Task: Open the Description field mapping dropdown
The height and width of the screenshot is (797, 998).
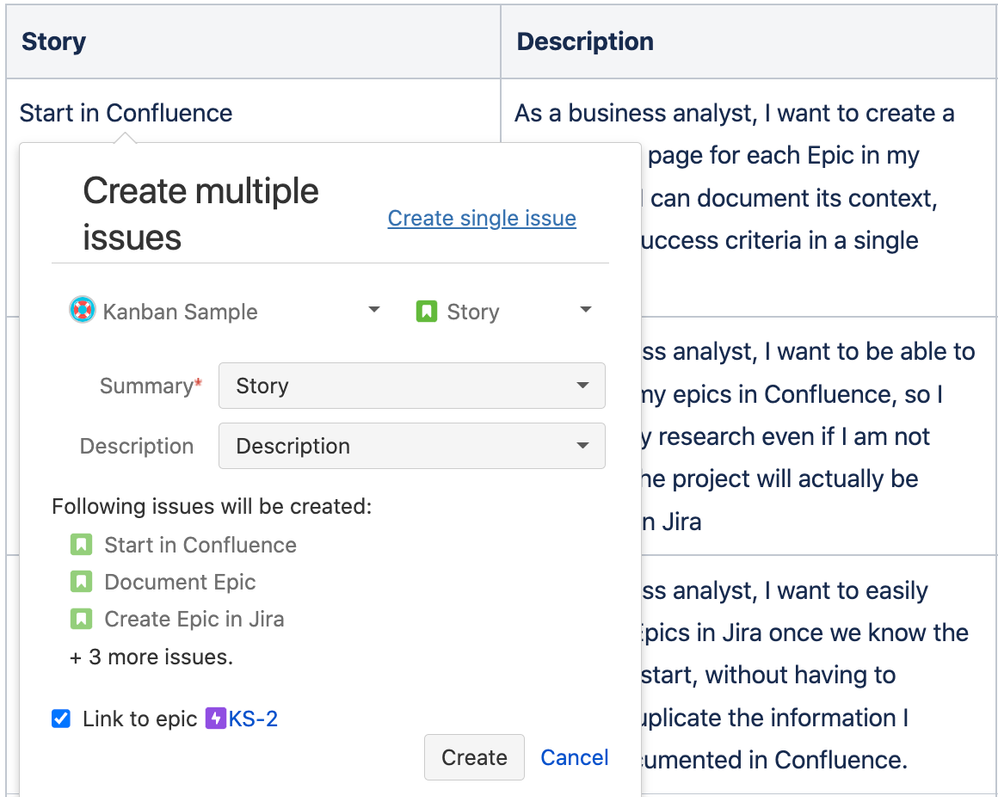Action: tap(412, 446)
